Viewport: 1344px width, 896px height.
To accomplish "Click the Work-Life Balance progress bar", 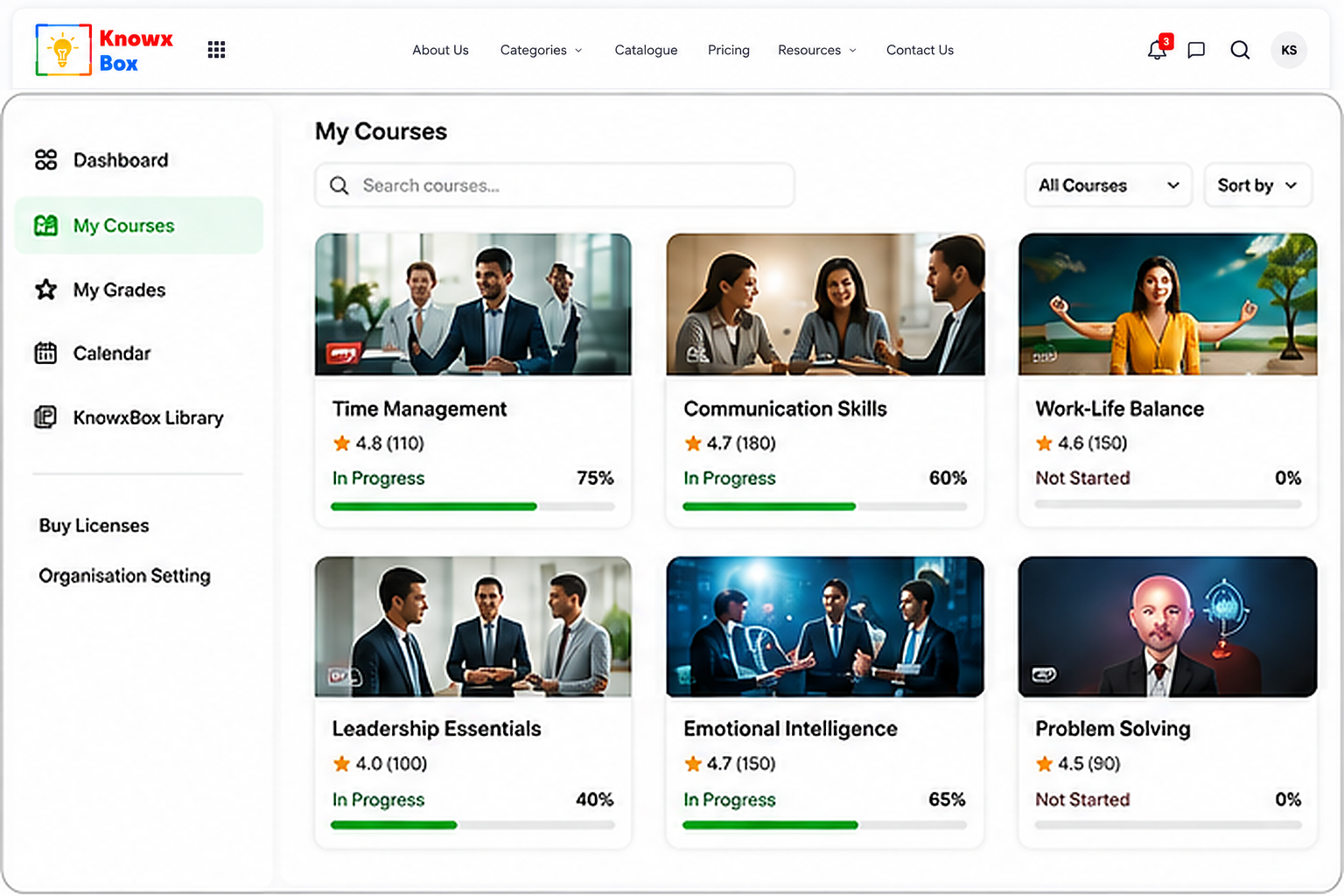I will click(1168, 505).
